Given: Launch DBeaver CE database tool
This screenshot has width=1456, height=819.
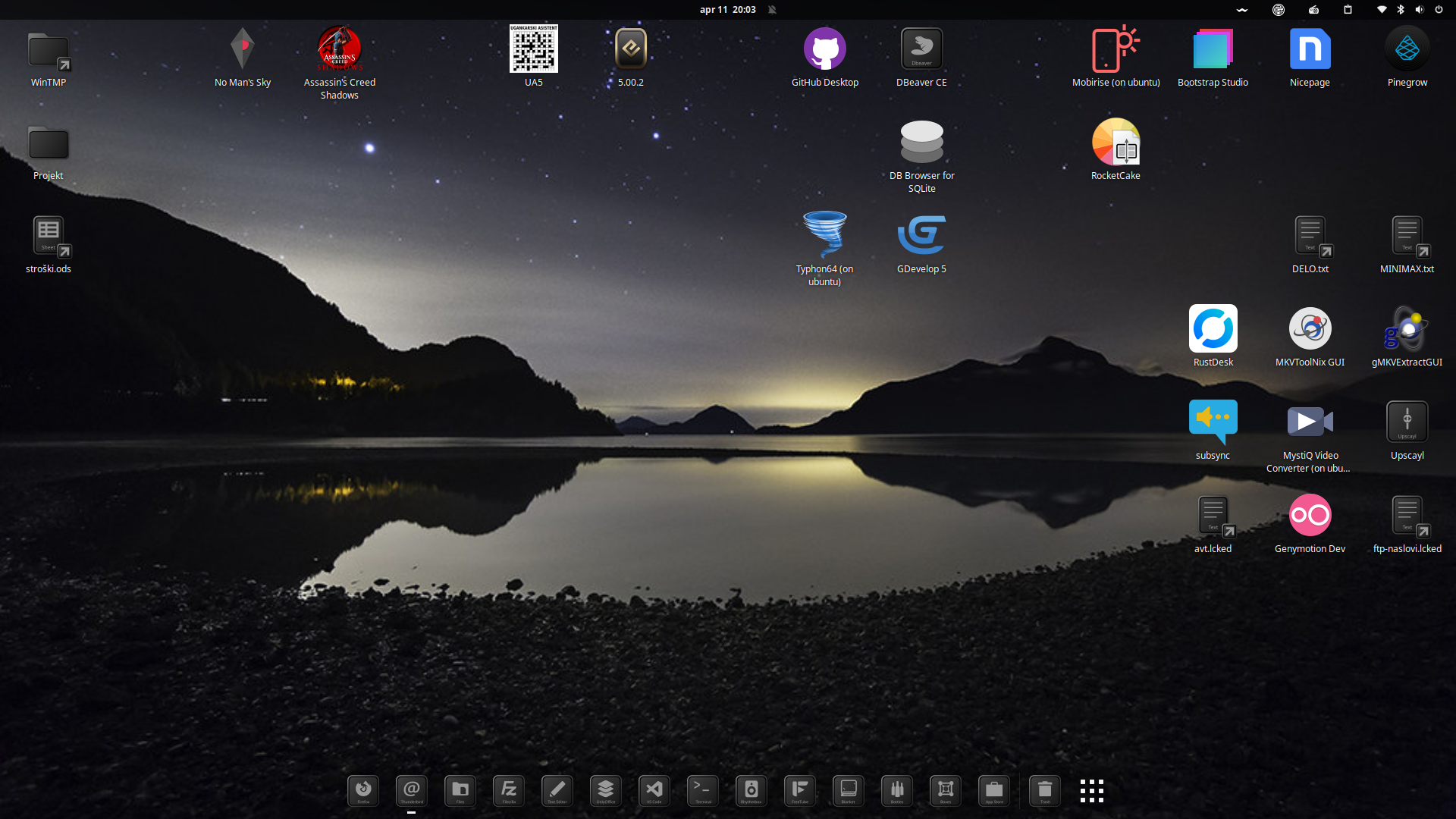Looking at the screenshot, I should (x=921, y=50).
